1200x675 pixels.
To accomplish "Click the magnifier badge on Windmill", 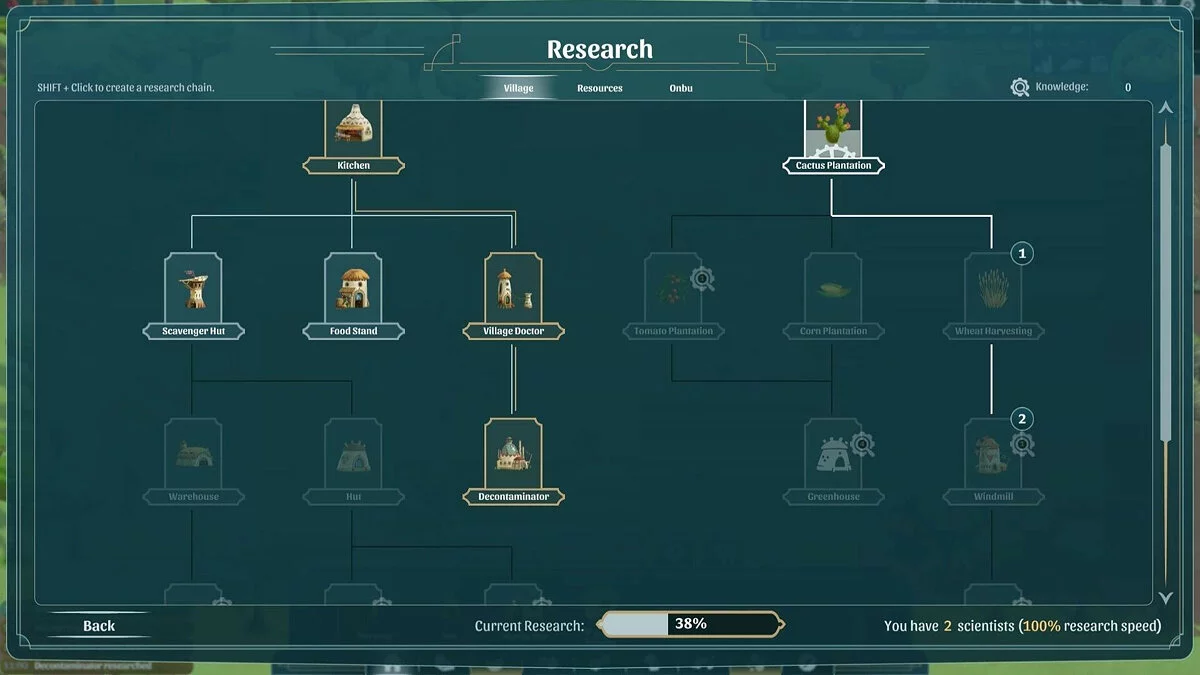I will pyautogui.click(x=1022, y=444).
